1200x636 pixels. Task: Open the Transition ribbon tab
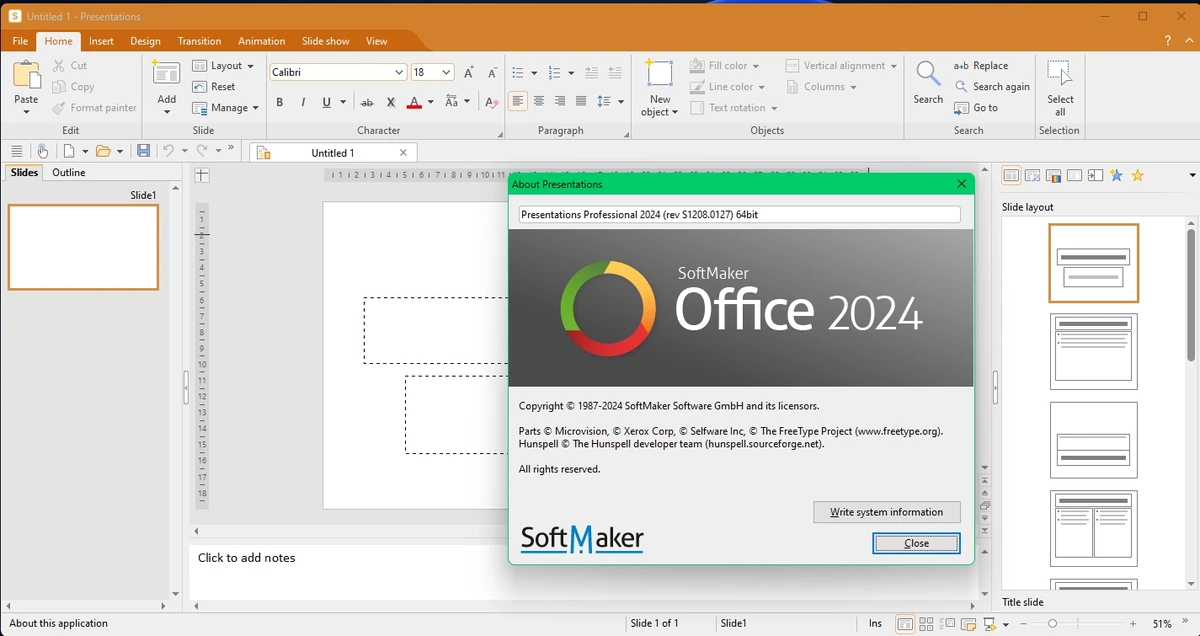(x=199, y=41)
